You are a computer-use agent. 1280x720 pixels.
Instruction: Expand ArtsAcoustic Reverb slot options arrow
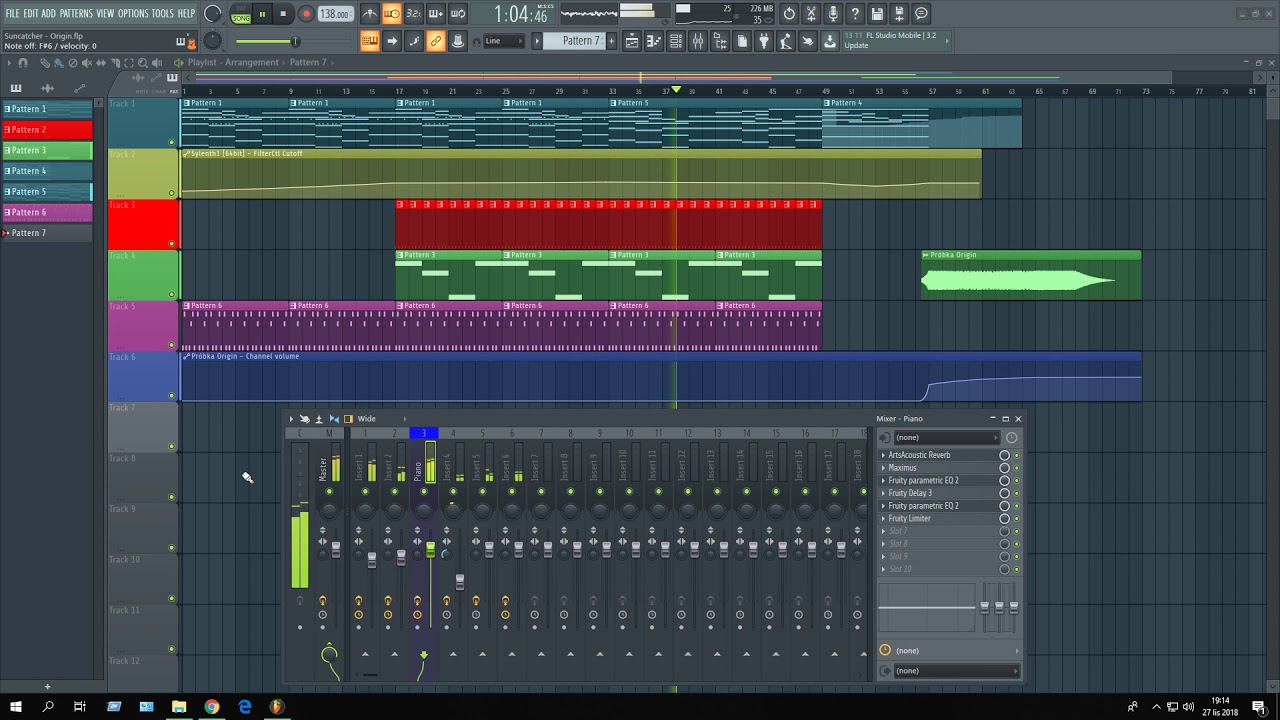(x=884, y=455)
